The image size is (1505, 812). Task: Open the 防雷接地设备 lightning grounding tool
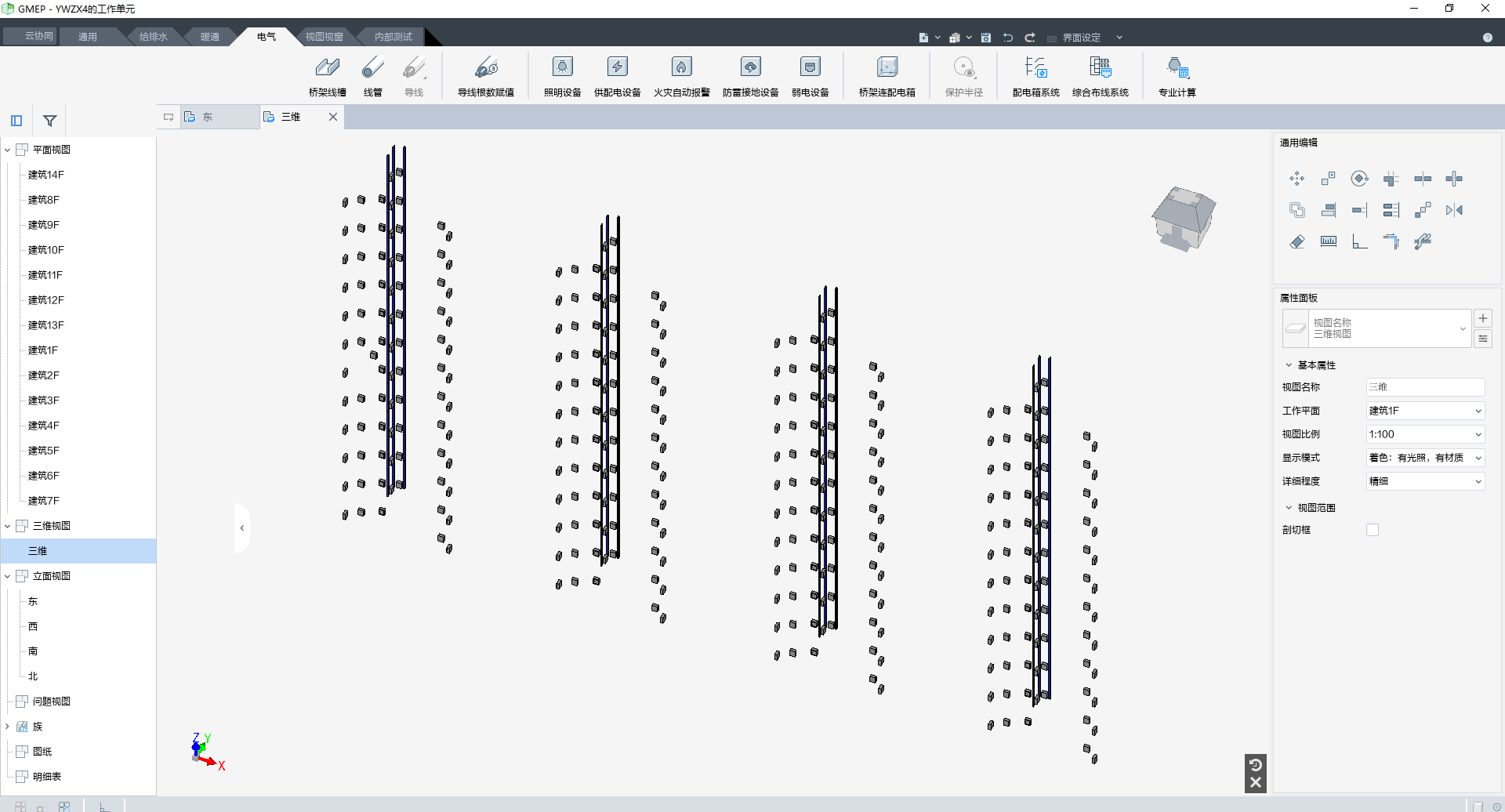pyautogui.click(x=750, y=76)
